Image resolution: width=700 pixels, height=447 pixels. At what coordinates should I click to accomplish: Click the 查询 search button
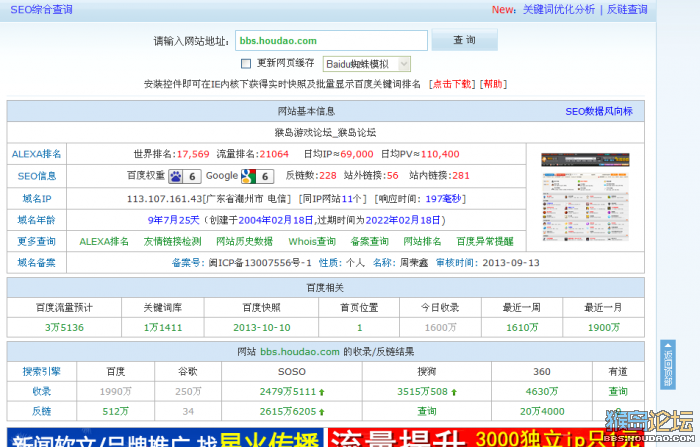pyautogui.click(x=464, y=40)
